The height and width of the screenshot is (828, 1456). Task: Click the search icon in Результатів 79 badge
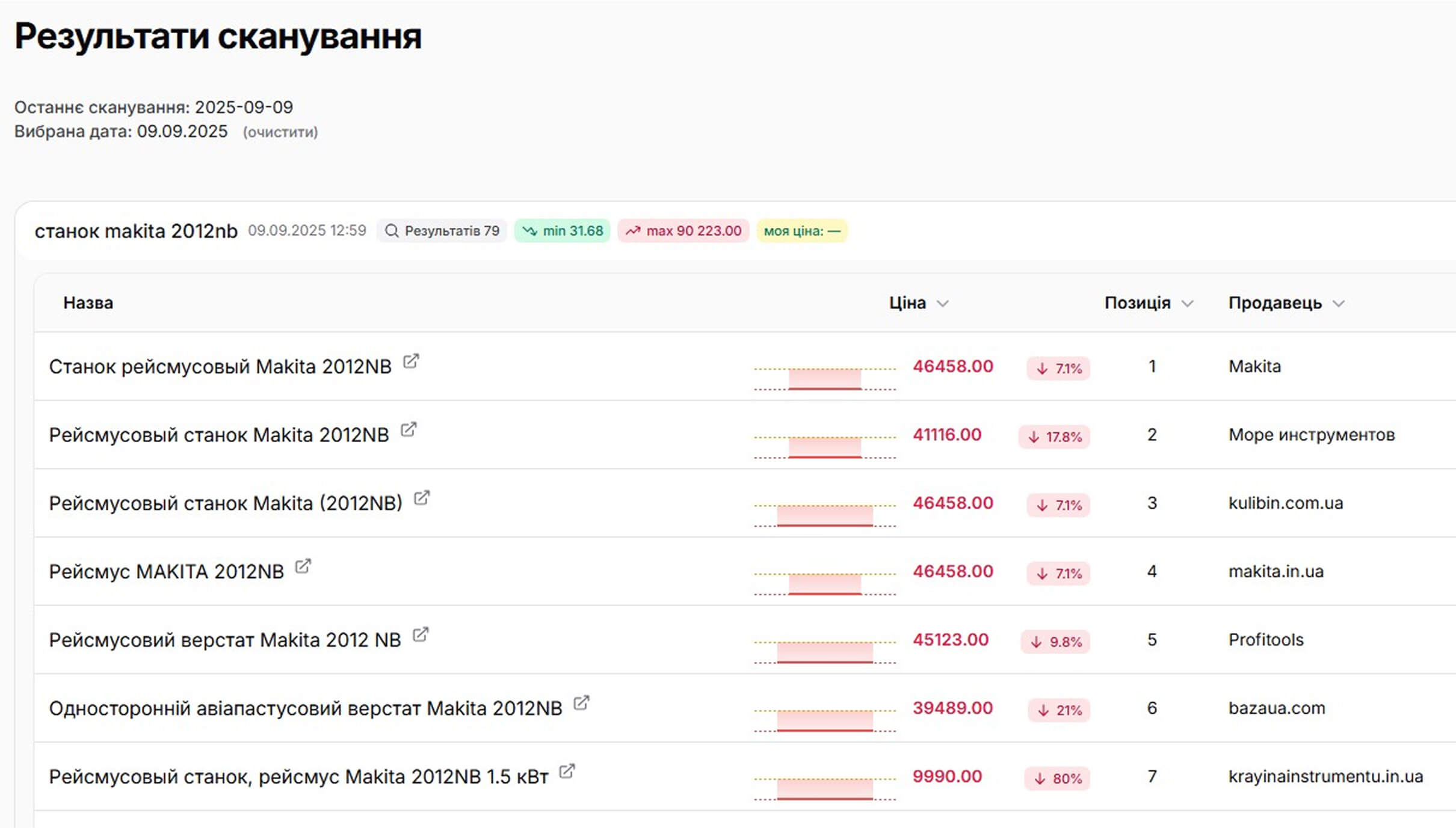[x=392, y=231]
